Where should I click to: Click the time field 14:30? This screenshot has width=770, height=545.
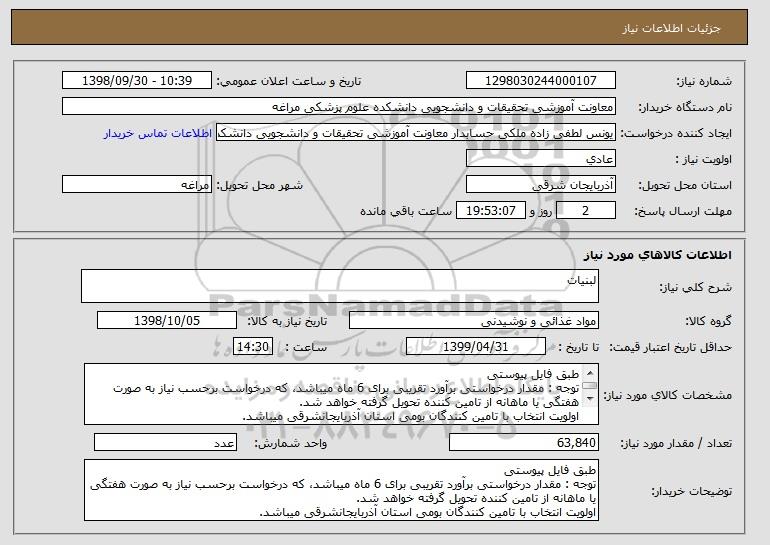click(x=253, y=347)
